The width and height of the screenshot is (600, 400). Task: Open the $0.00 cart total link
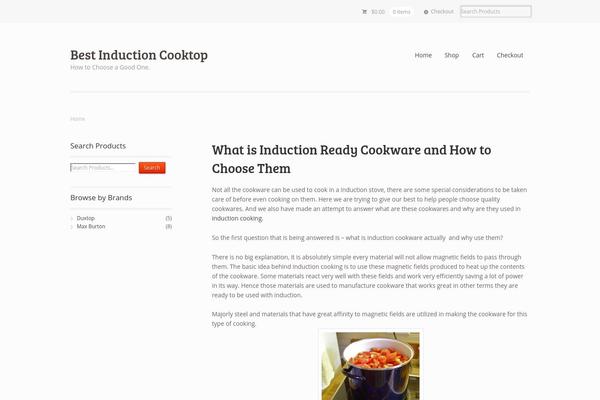click(x=378, y=12)
